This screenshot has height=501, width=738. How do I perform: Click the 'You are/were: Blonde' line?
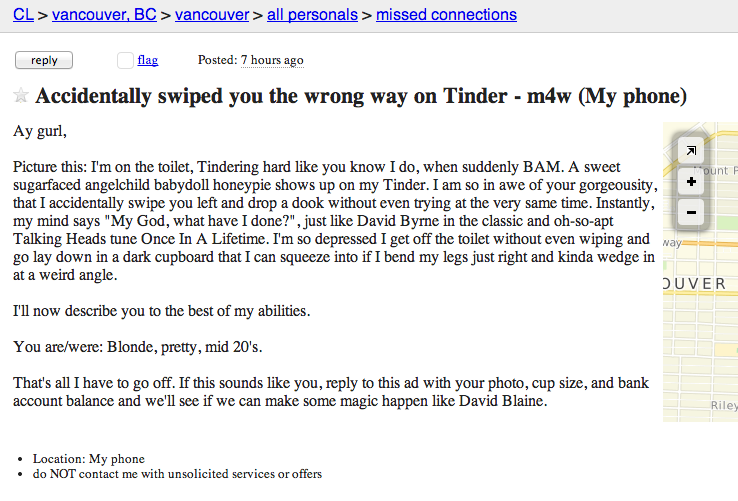tap(137, 347)
